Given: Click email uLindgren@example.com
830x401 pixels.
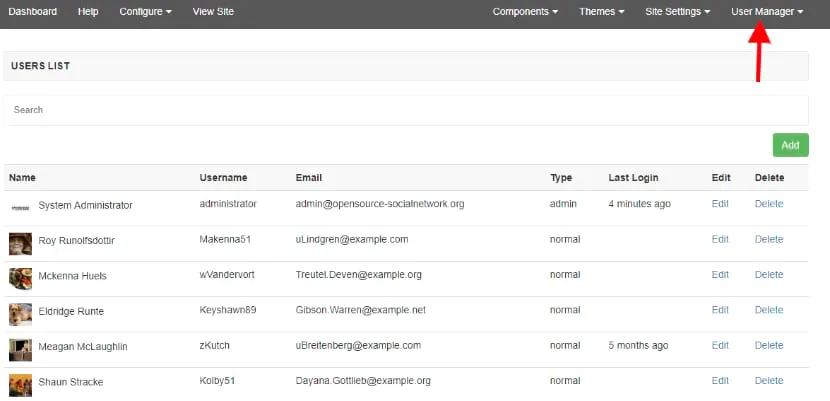Looking at the screenshot, I should point(352,239).
